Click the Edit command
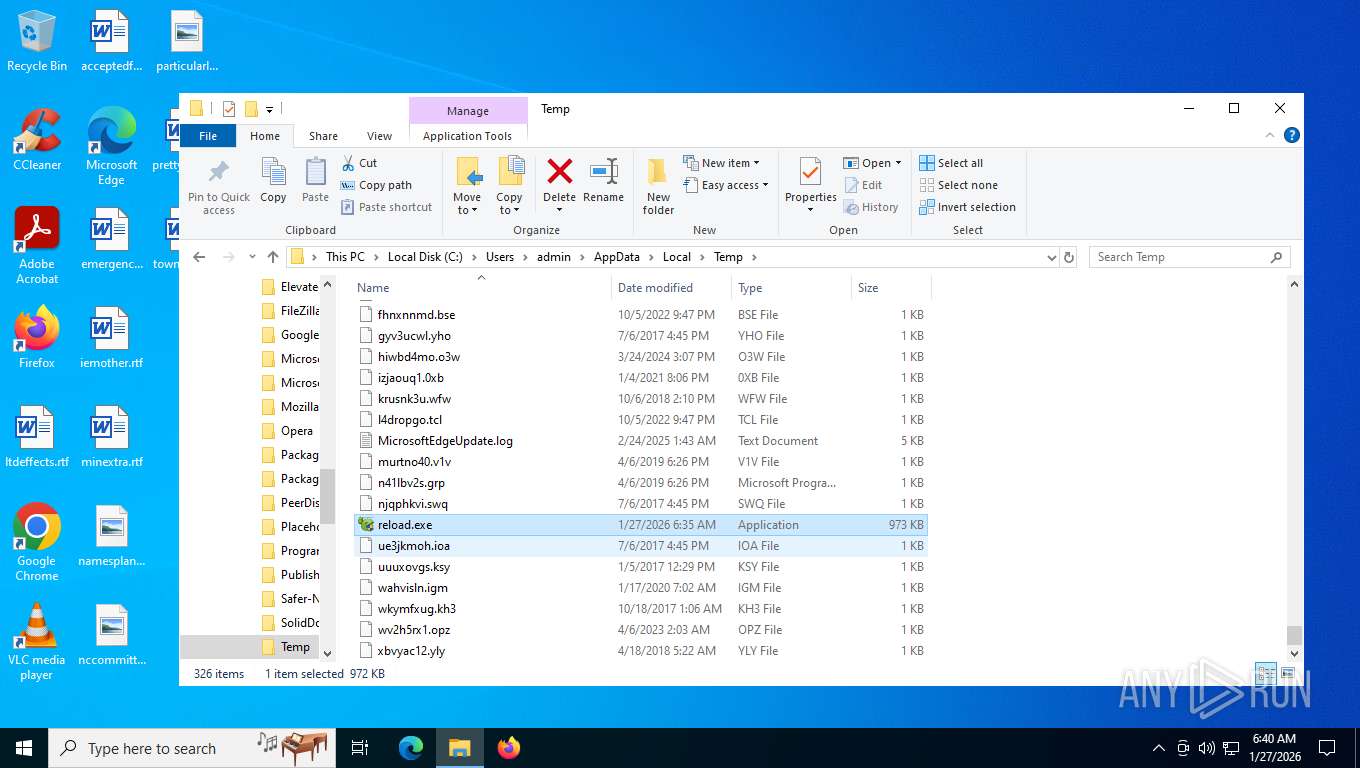The image size is (1360, 768). pos(864,185)
